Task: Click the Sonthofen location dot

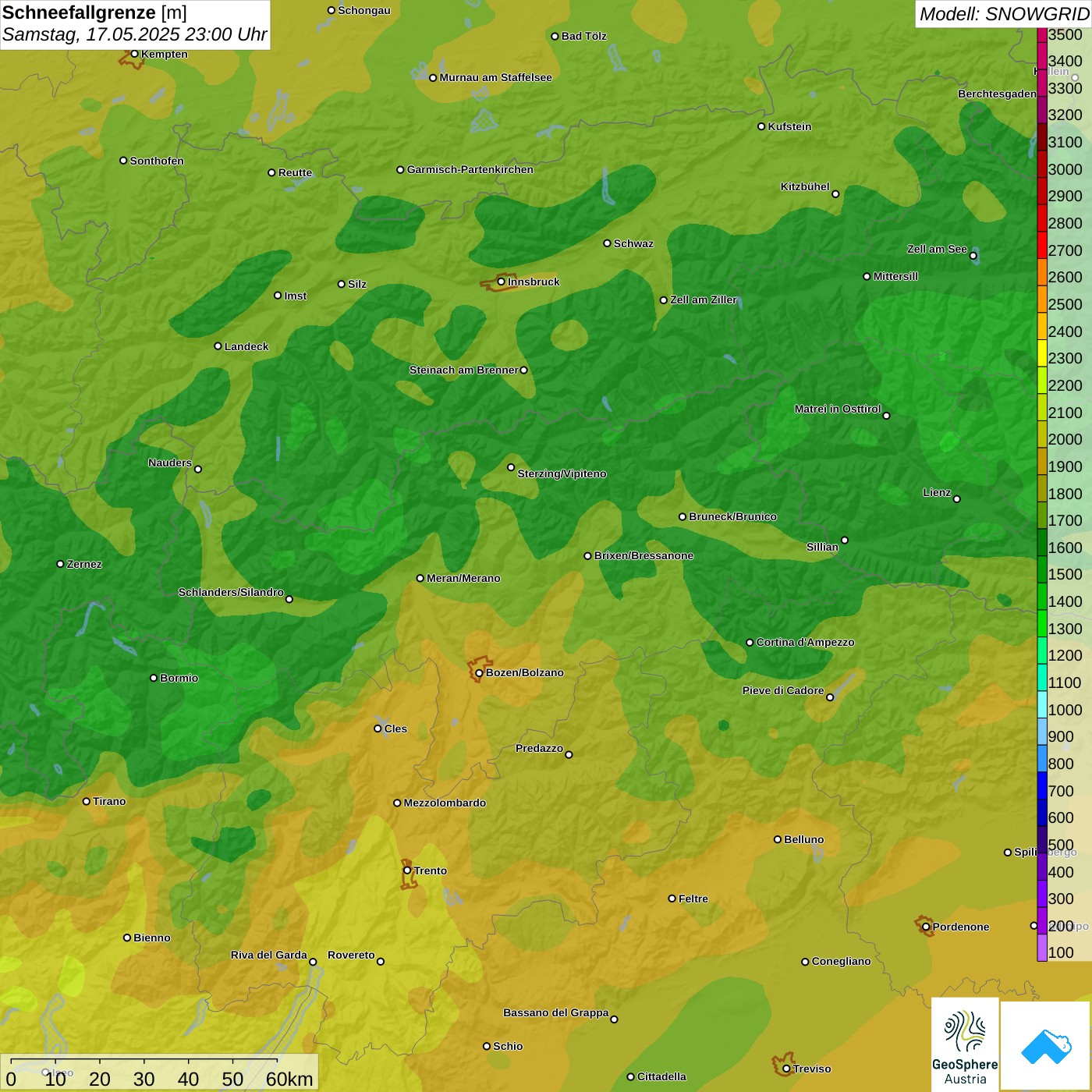Action: coord(123,161)
